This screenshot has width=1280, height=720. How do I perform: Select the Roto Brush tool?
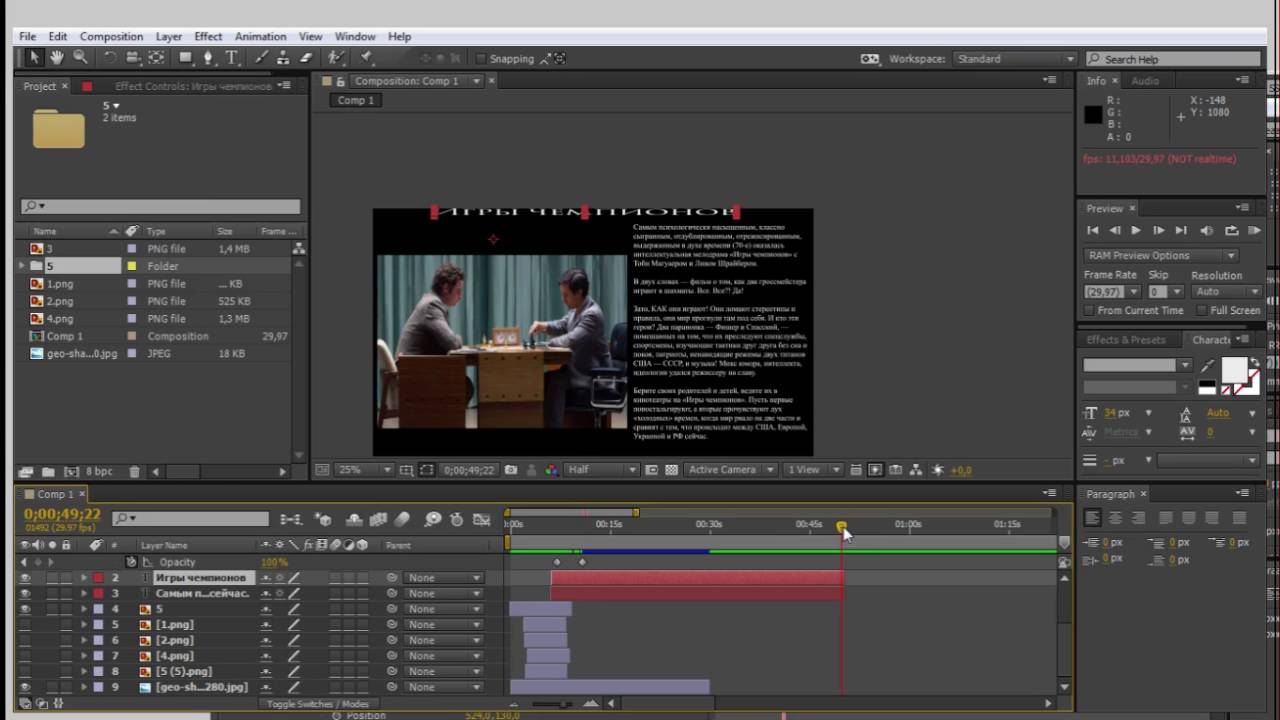[x=337, y=58]
